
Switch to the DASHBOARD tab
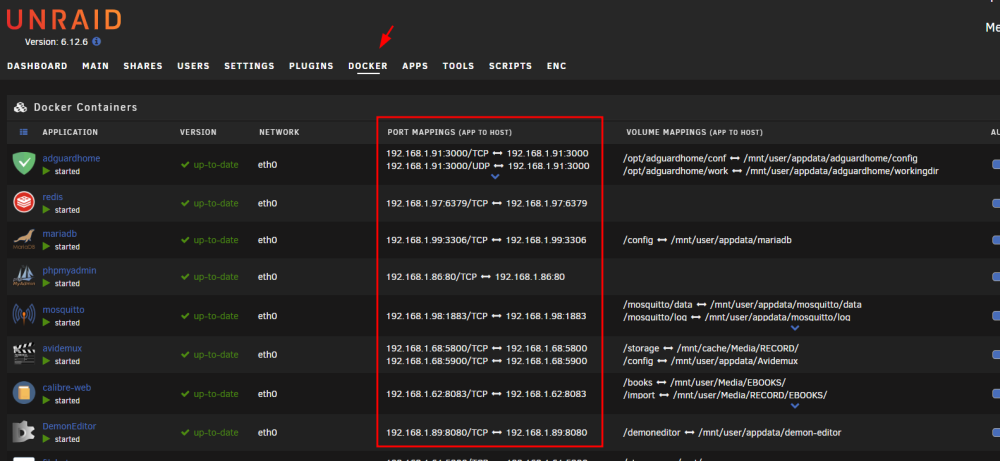click(x=37, y=66)
